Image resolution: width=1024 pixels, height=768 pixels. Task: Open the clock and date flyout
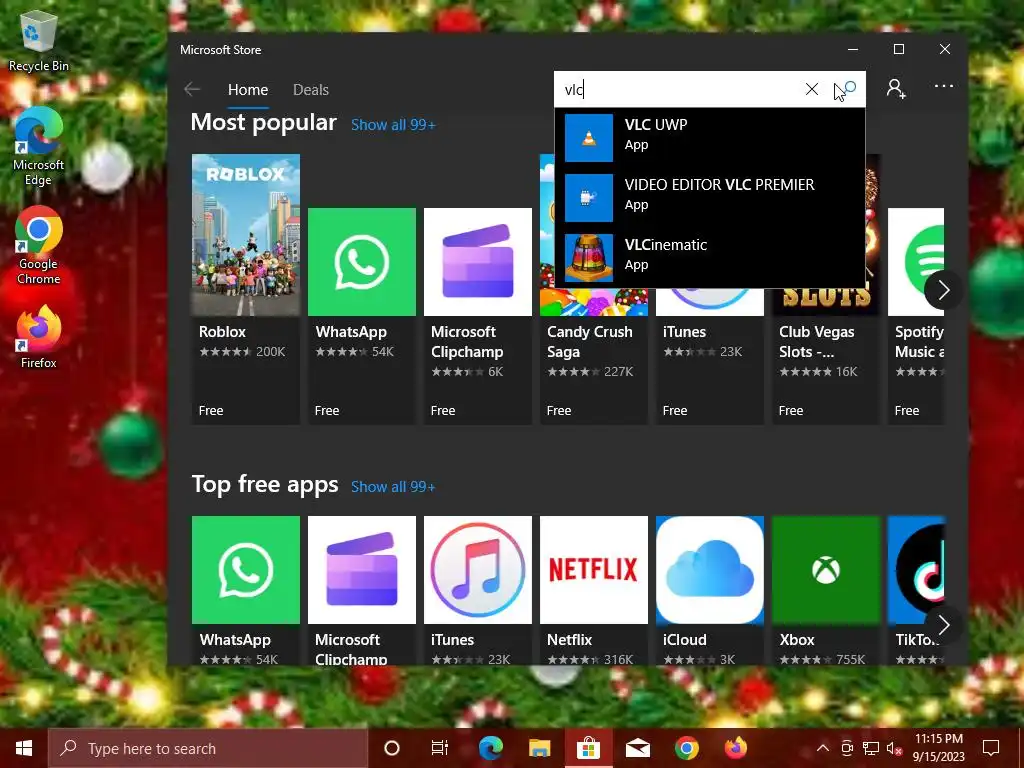(938, 748)
